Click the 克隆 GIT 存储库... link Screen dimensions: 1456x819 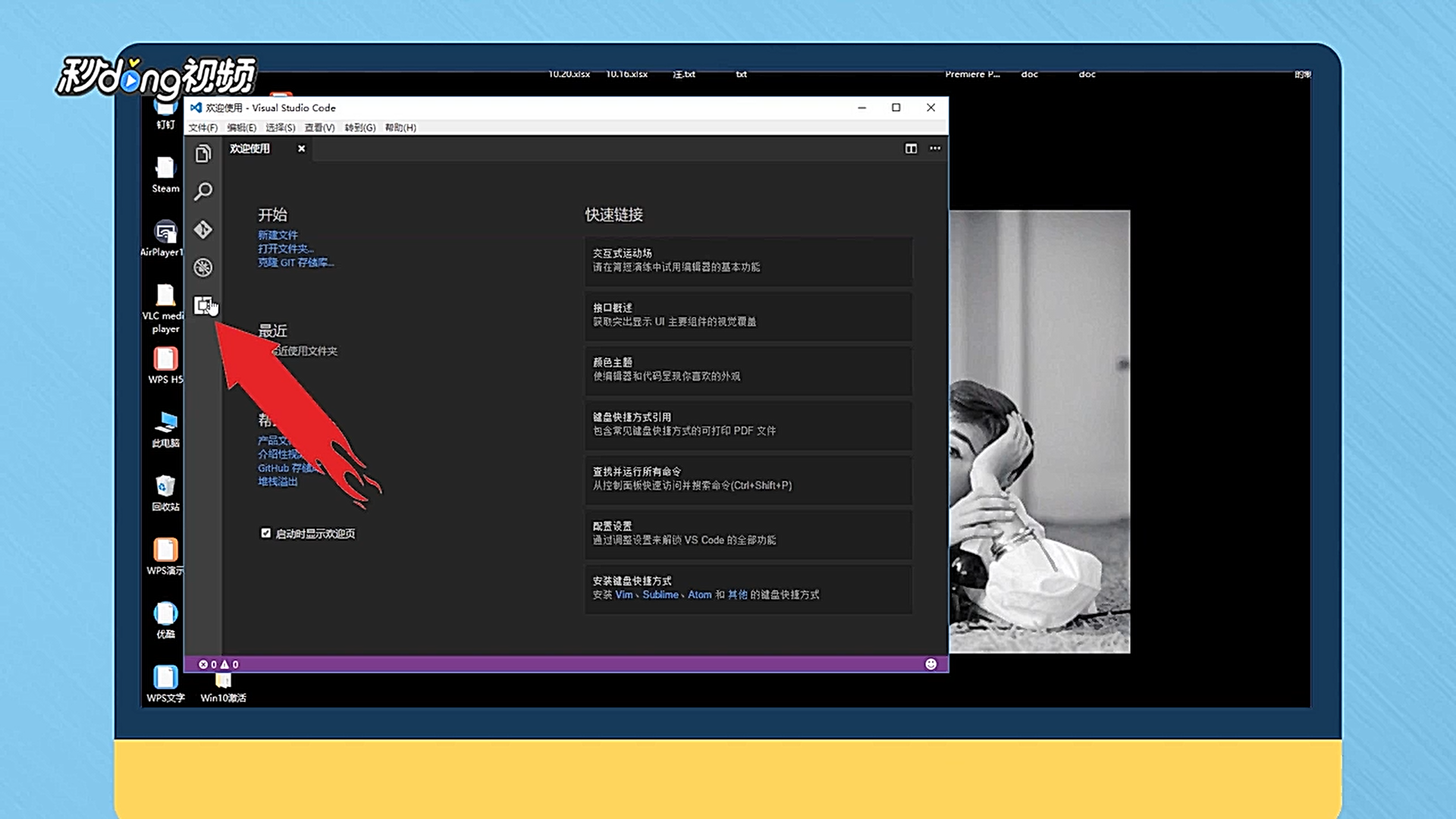tap(296, 262)
